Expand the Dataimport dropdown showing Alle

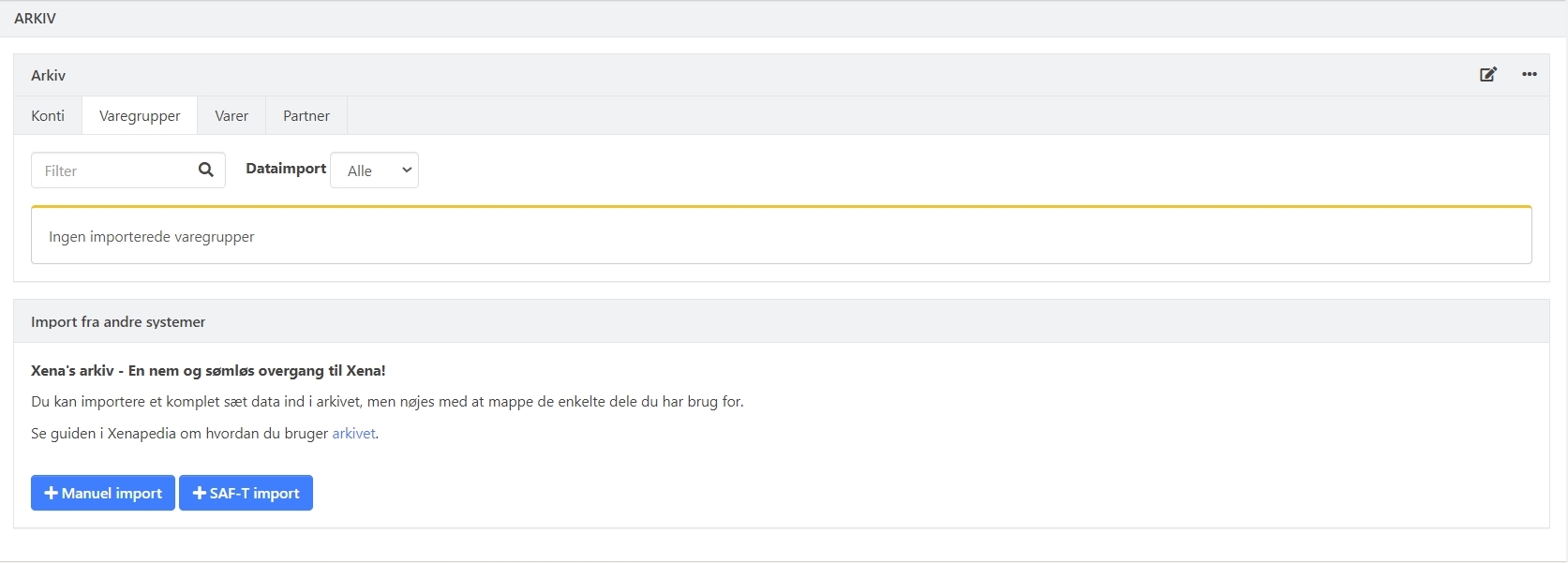[x=375, y=170]
